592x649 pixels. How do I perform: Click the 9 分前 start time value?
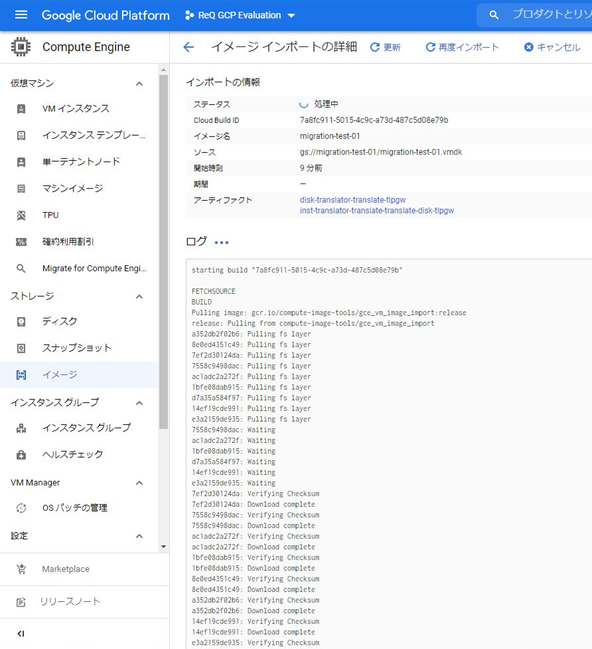tap(310, 168)
